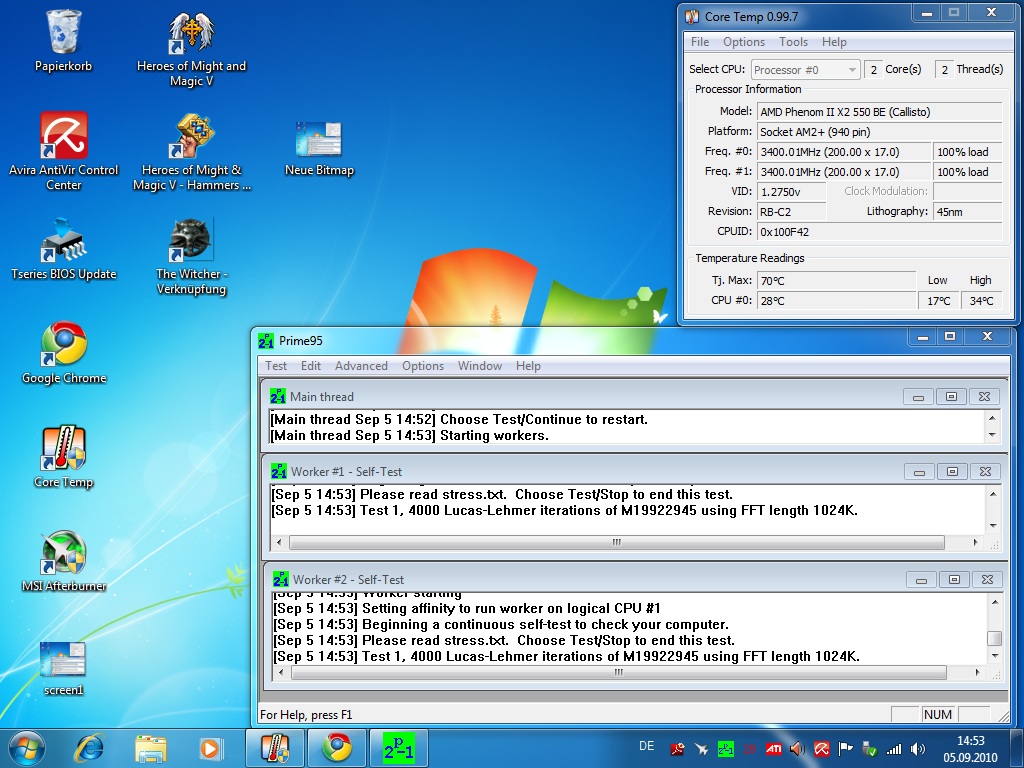The width and height of the screenshot is (1024, 768).
Task: Click the Main thread window icon
Action: click(x=278, y=396)
